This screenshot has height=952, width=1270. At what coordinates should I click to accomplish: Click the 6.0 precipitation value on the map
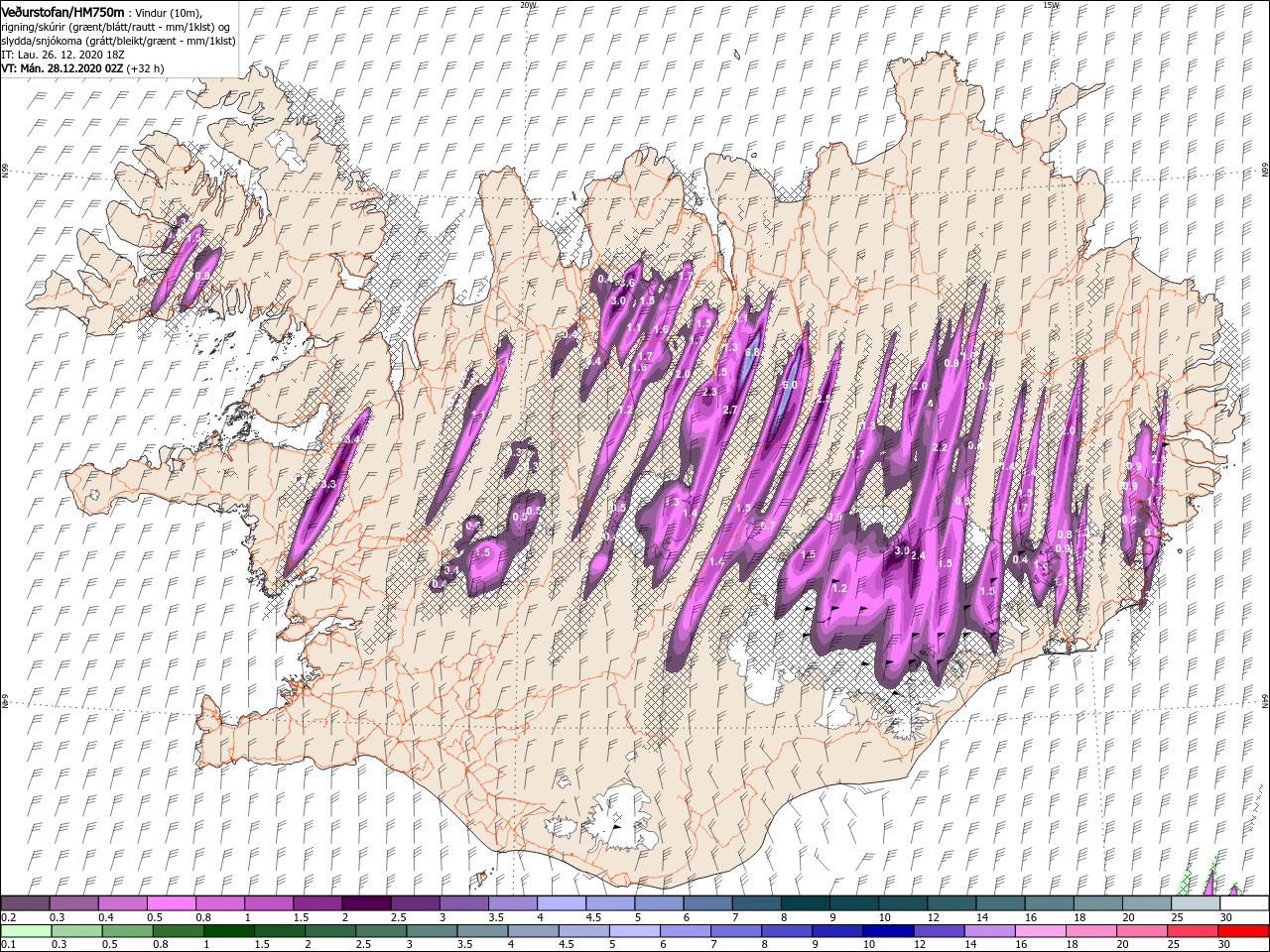pyautogui.click(x=790, y=385)
